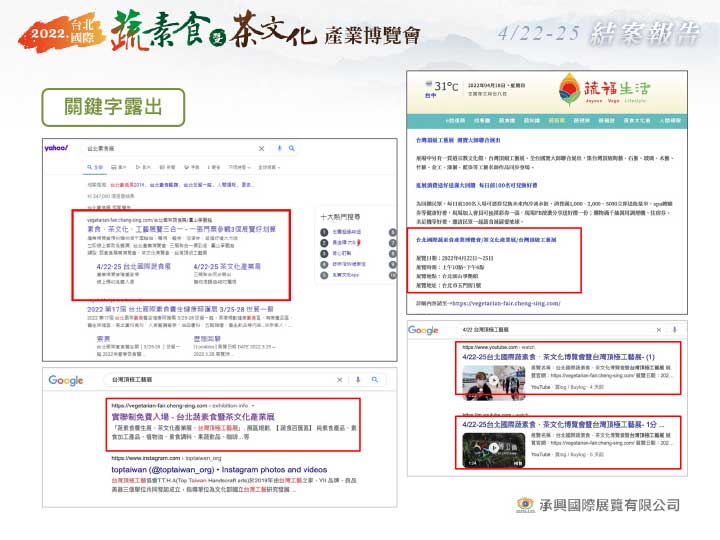Click the blue heading inside the red box on 蔬福生活
This screenshot has height=540, width=720.
486,240
